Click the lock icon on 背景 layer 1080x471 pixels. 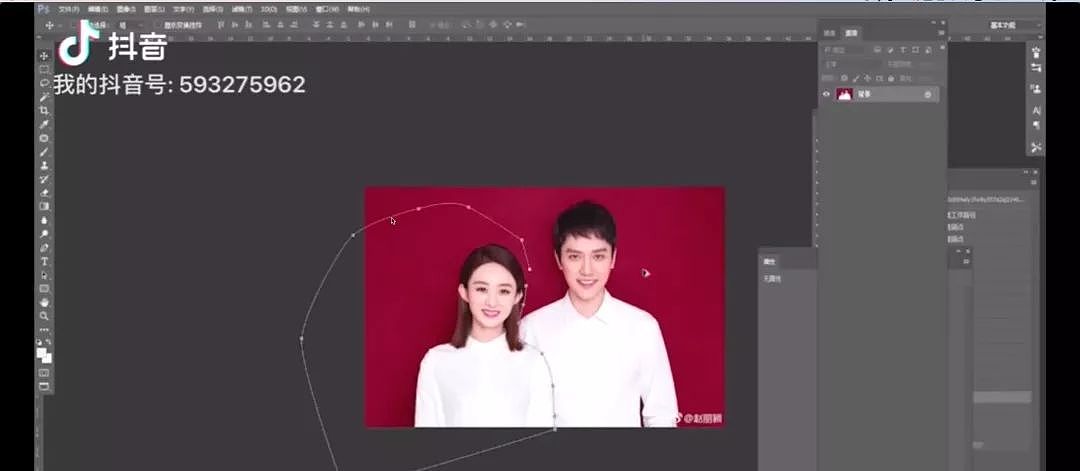click(x=928, y=94)
